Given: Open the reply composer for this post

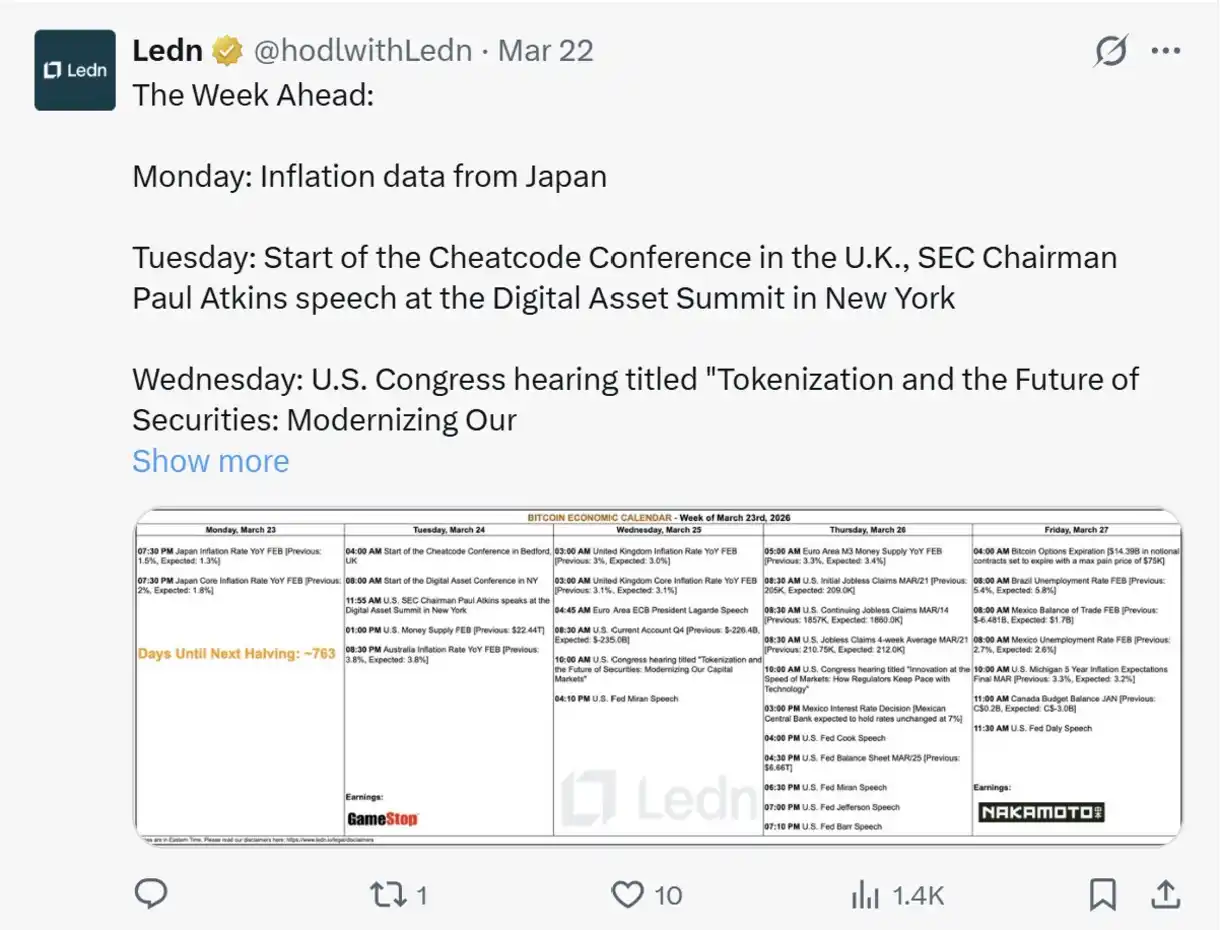Looking at the screenshot, I should coord(150,894).
